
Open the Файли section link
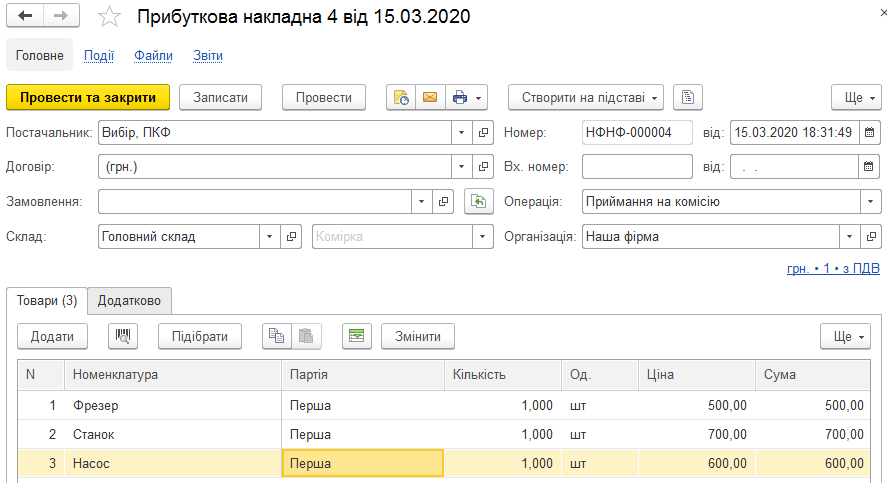pyautogui.click(x=153, y=55)
